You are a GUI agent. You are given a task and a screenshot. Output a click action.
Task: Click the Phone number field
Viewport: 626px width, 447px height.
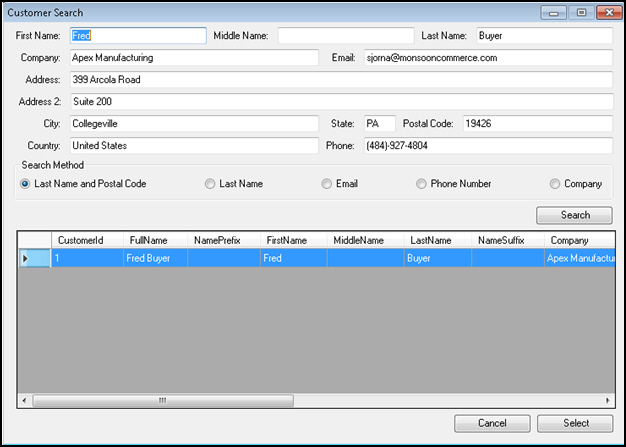[x=486, y=146]
